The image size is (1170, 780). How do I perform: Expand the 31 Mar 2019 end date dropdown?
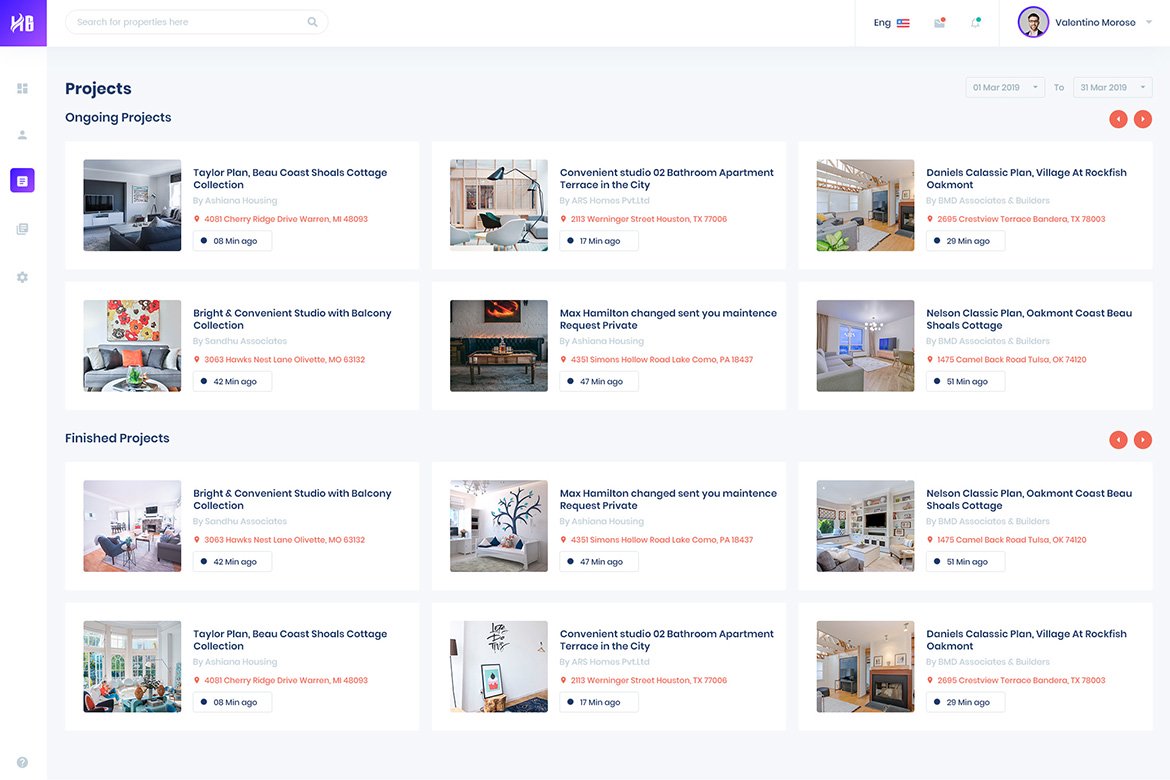tap(1112, 88)
